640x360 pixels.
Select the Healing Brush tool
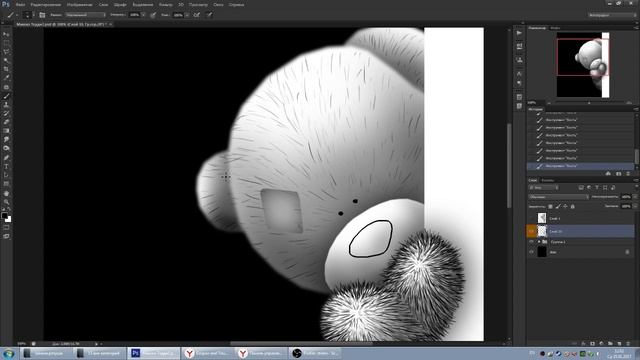pos(6,87)
